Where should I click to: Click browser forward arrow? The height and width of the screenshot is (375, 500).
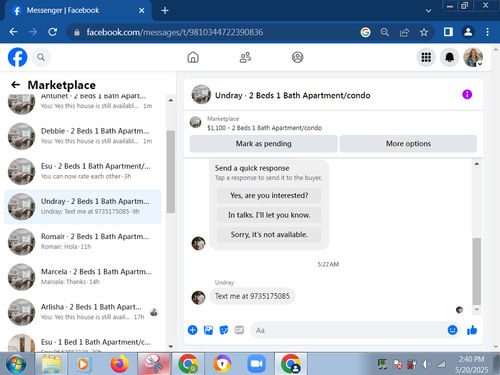pos(33,32)
